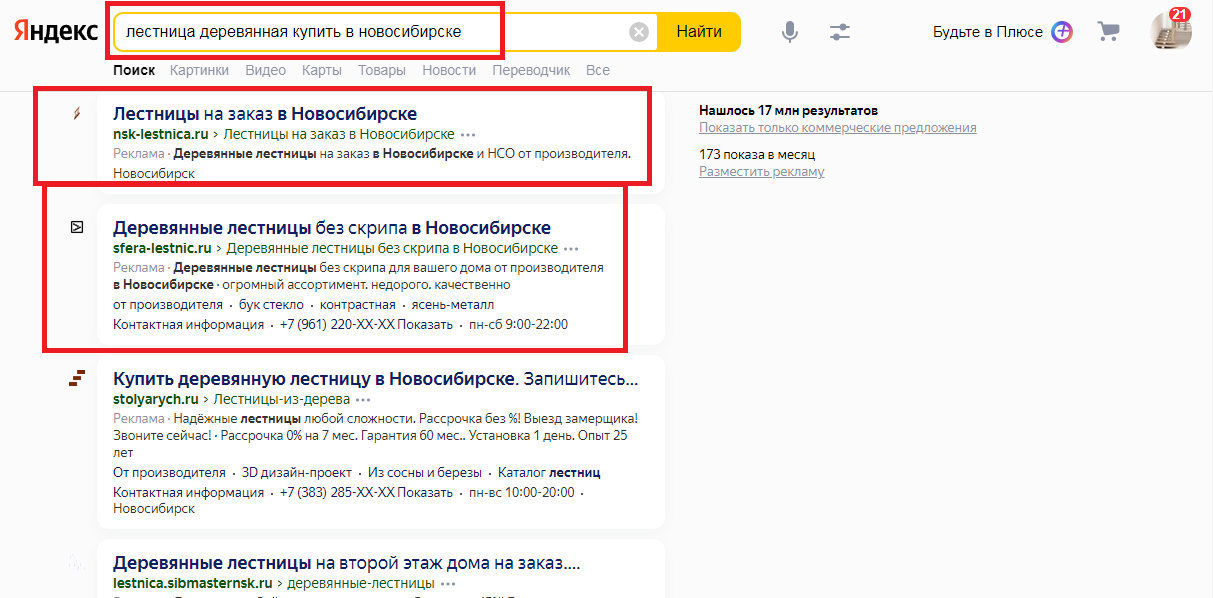Open Контактная информация in sfera-lestnic.ru result
This screenshot has height=598, width=1213.
tap(188, 325)
